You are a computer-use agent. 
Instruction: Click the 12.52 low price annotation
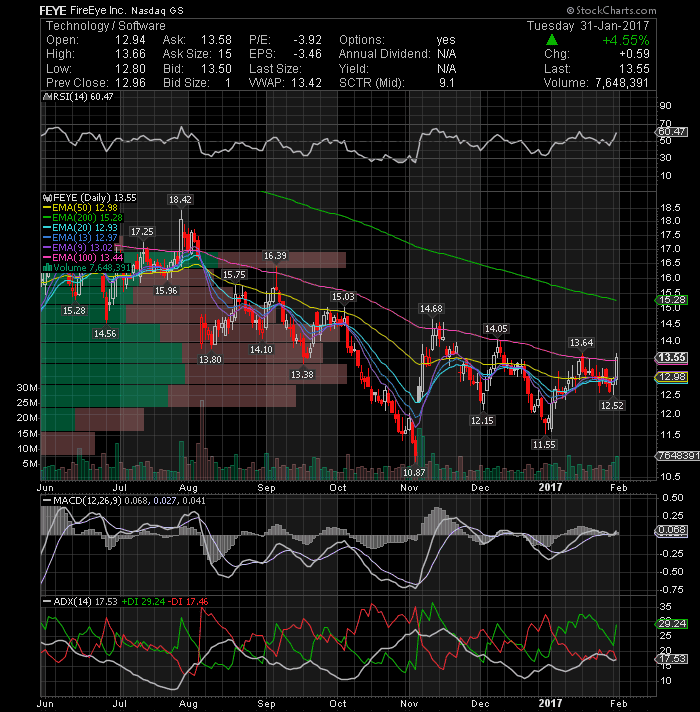click(x=612, y=405)
